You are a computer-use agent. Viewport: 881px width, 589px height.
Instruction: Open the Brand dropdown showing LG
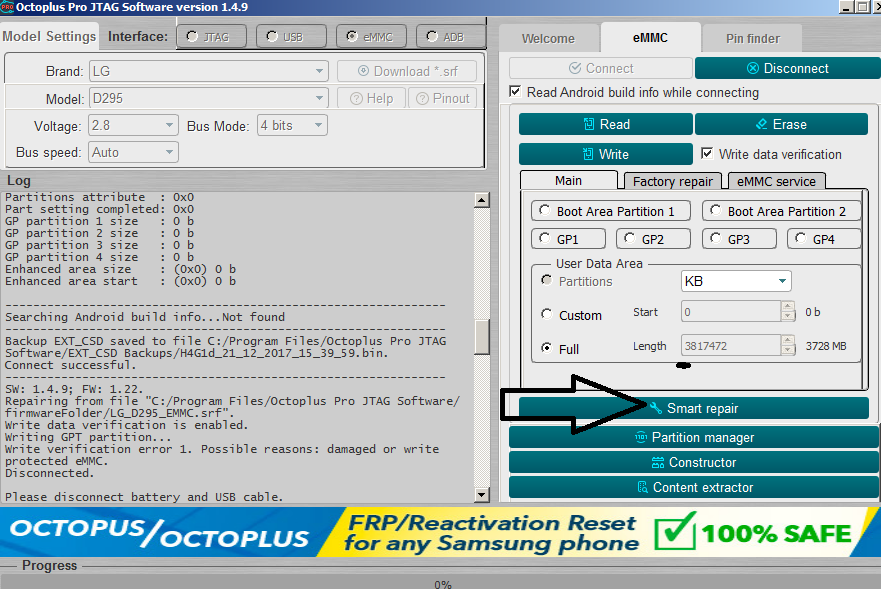tap(208, 71)
